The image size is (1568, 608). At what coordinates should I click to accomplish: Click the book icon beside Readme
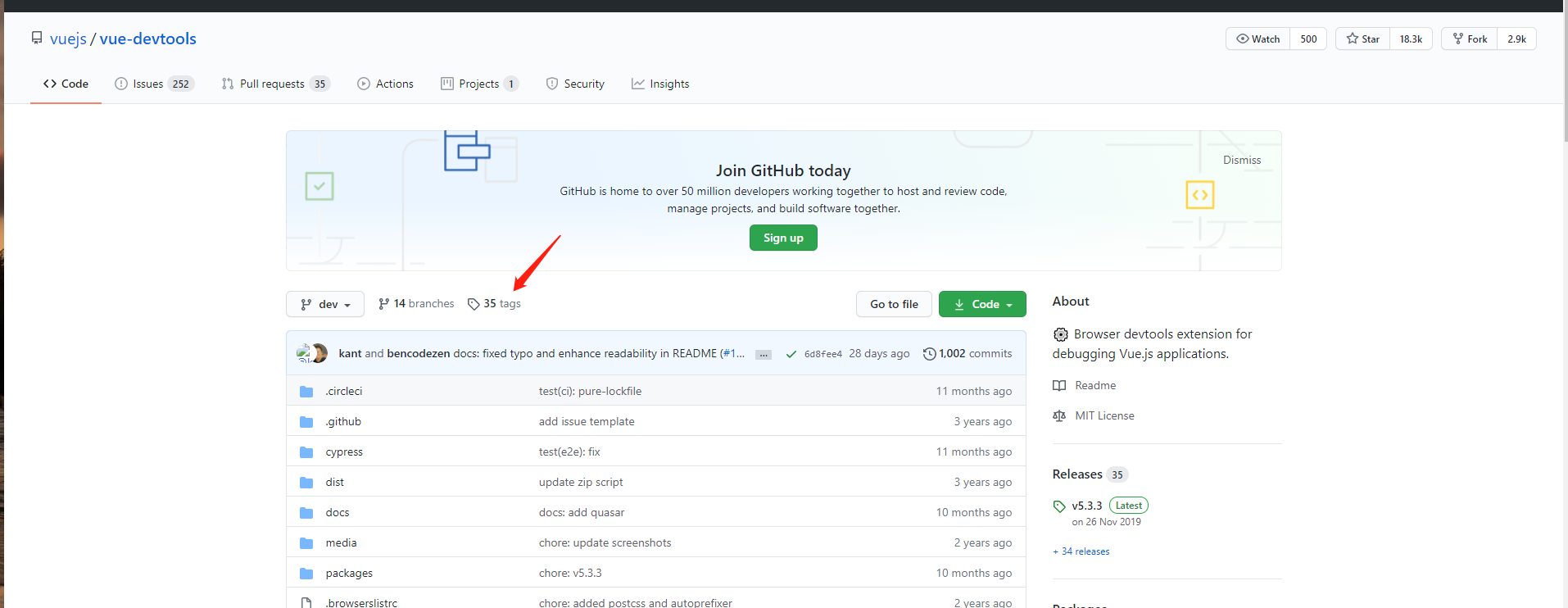click(x=1059, y=385)
